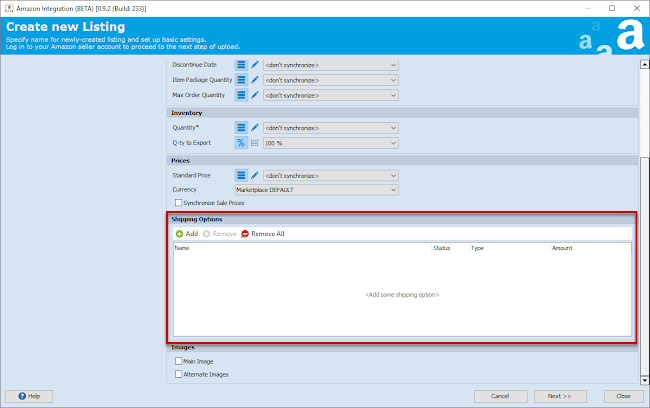Click Status column header in shipping table

click(x=450, y=248)
